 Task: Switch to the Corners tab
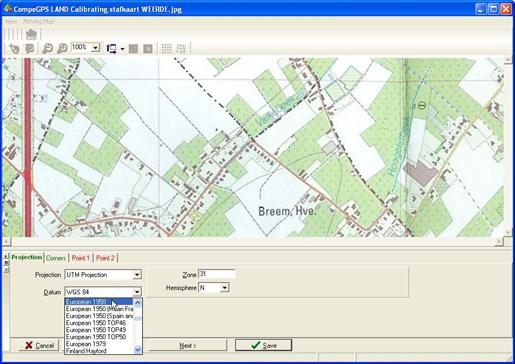pos(56,258)
